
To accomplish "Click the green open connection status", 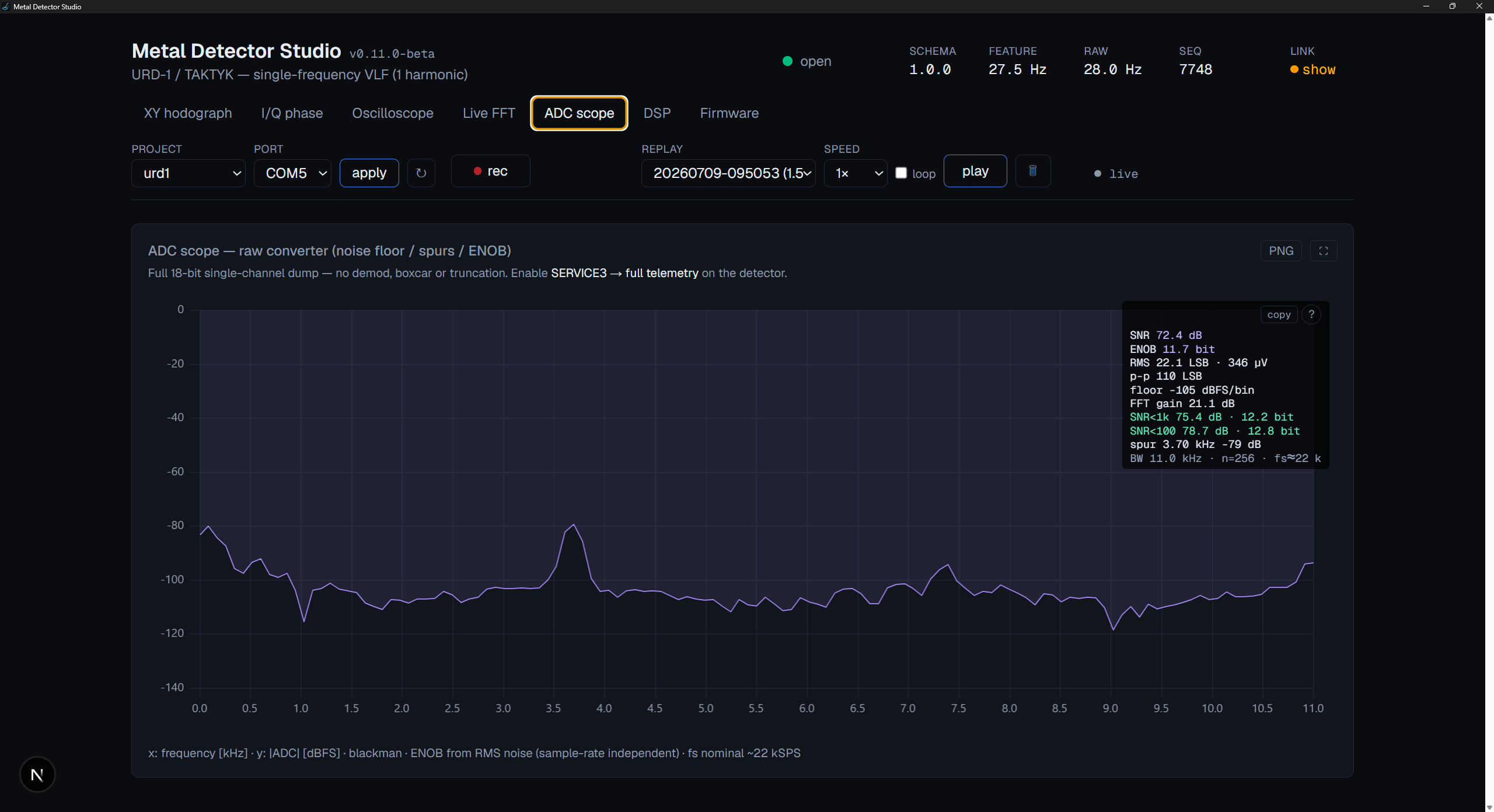I will point(807,61).
